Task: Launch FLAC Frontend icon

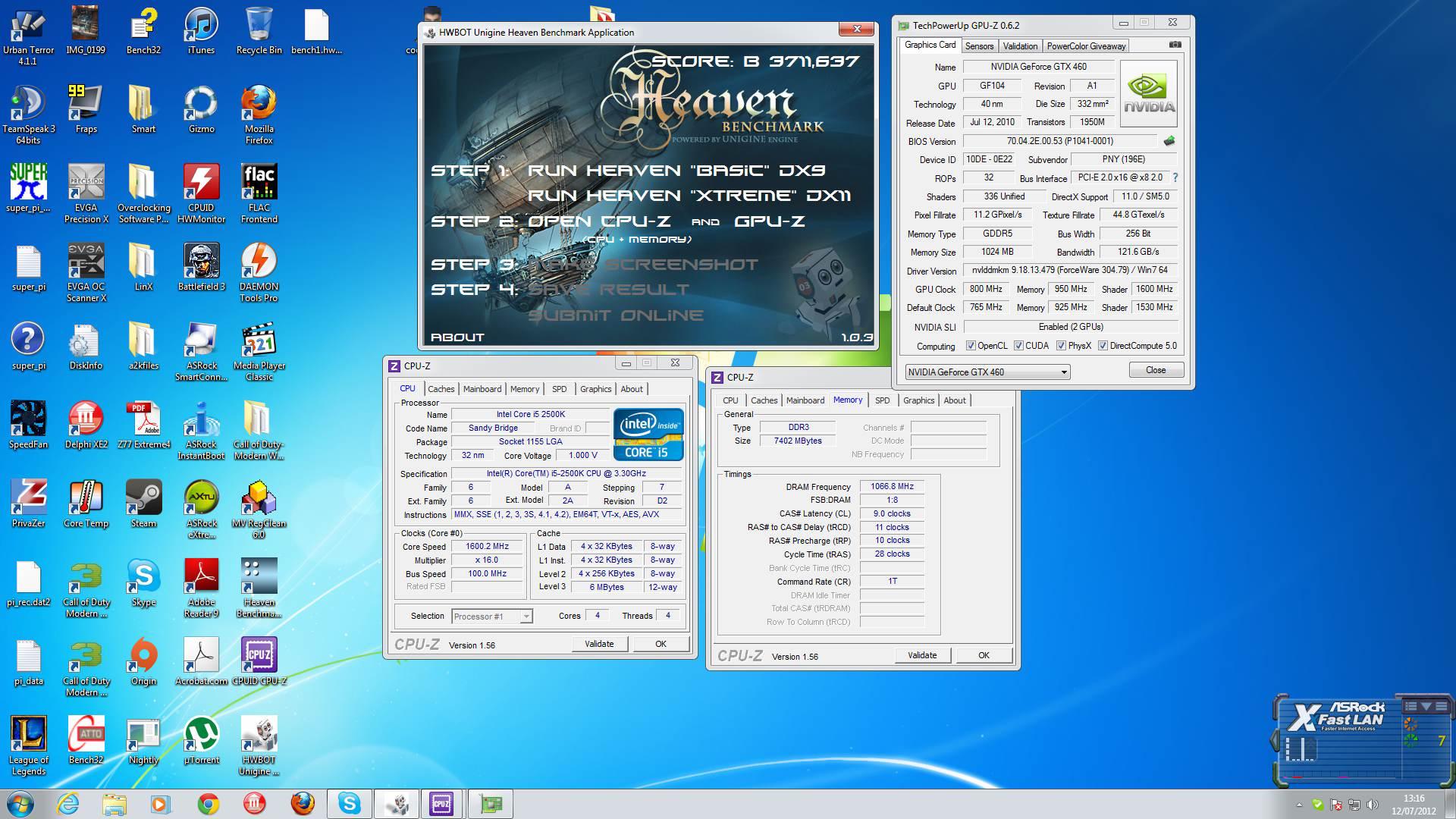Action: coord(259,194)
